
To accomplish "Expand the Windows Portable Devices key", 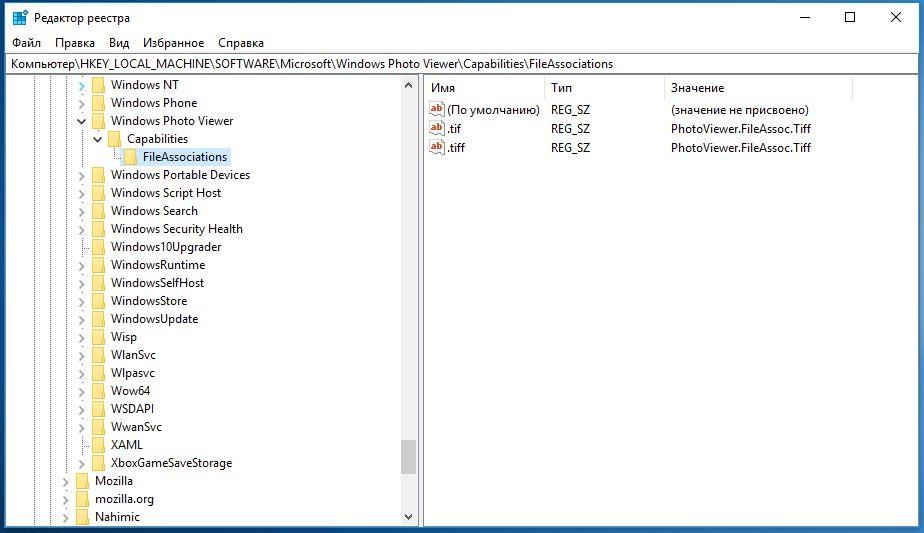I will click(81, 176).
